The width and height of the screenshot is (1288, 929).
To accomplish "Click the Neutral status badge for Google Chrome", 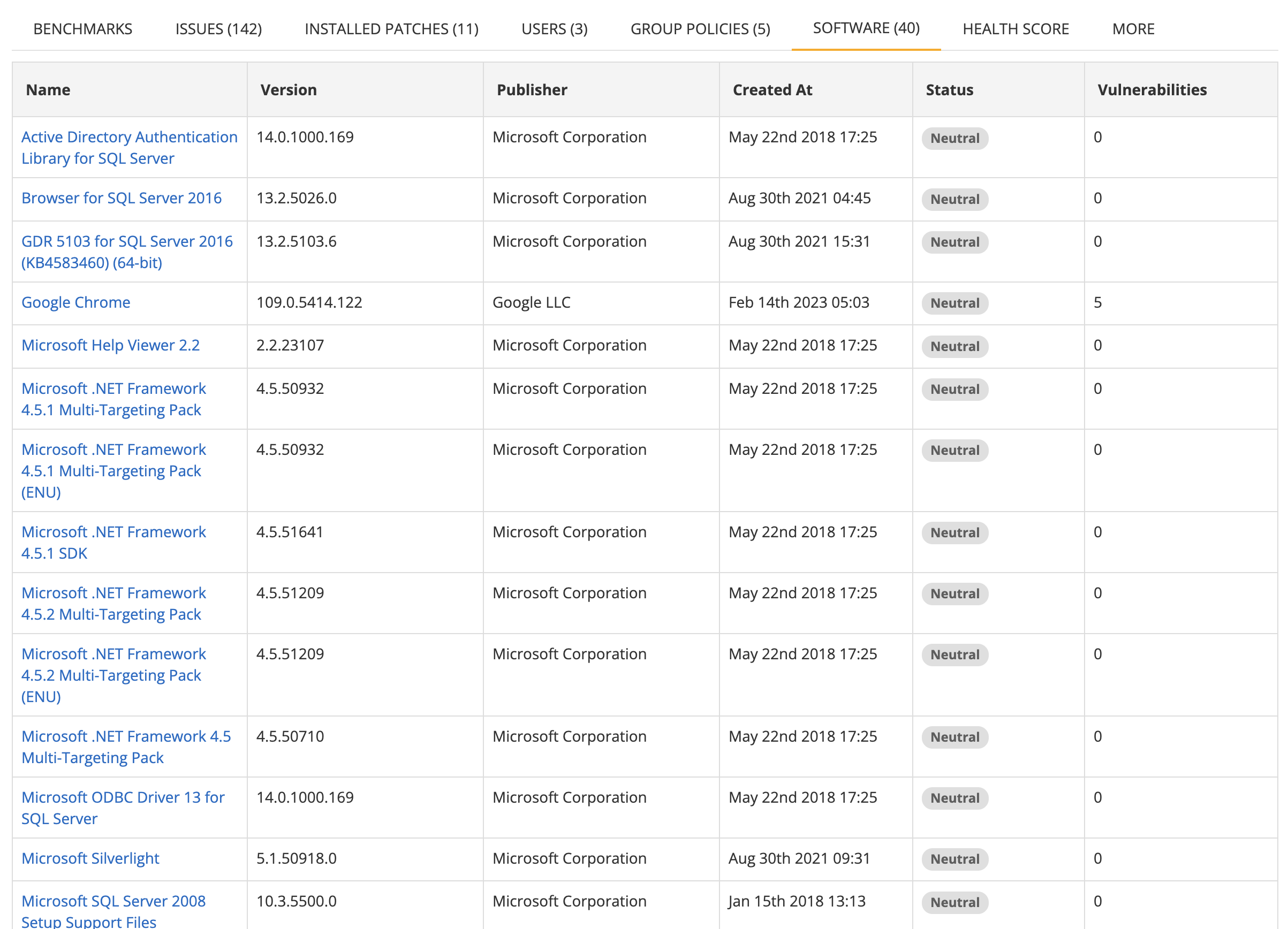I will (x=954, y=303).
